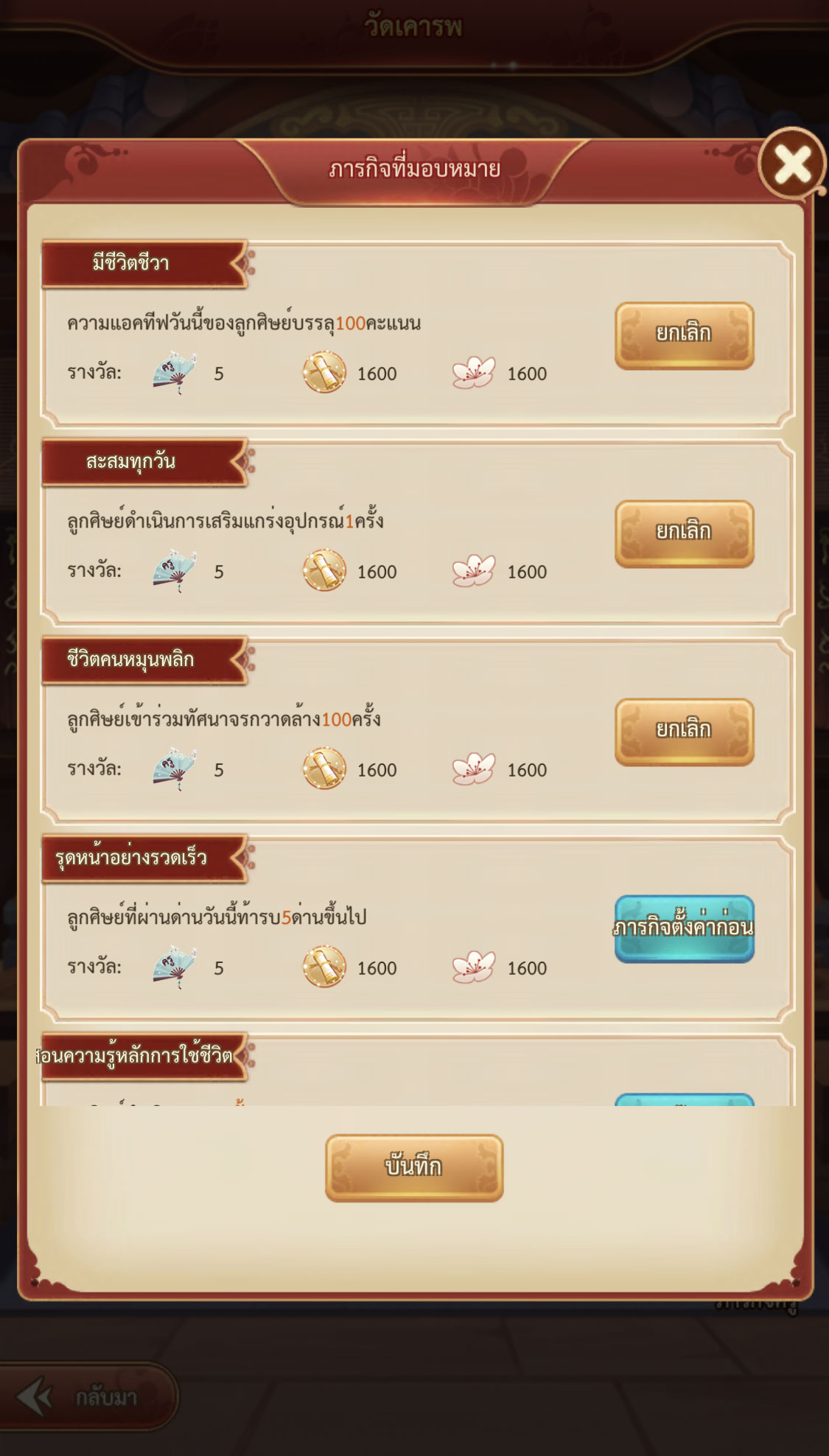
Task: Click ยกเลิก for the ชีวิตคนหมุนพลิก mission
Action: pyautogui.click(x=685, y=732)
